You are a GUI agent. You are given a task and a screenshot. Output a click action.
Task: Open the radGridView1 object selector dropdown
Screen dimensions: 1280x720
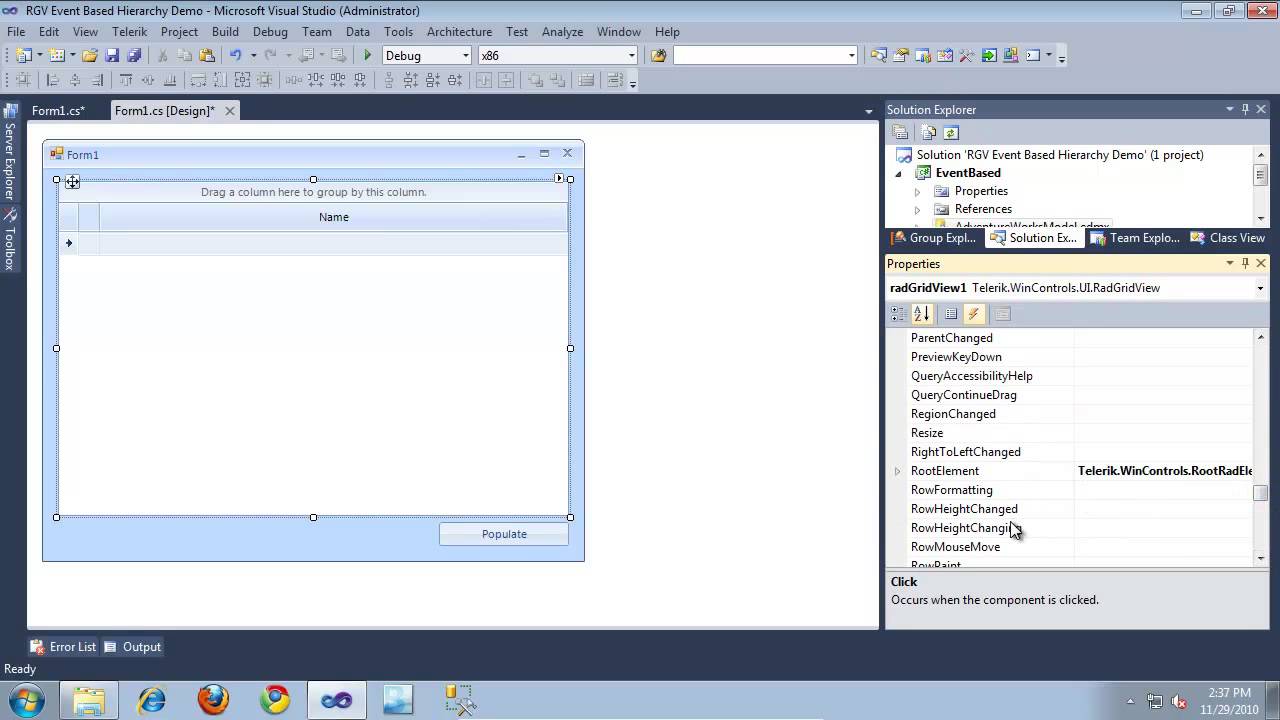click(x=1260, y=288)
